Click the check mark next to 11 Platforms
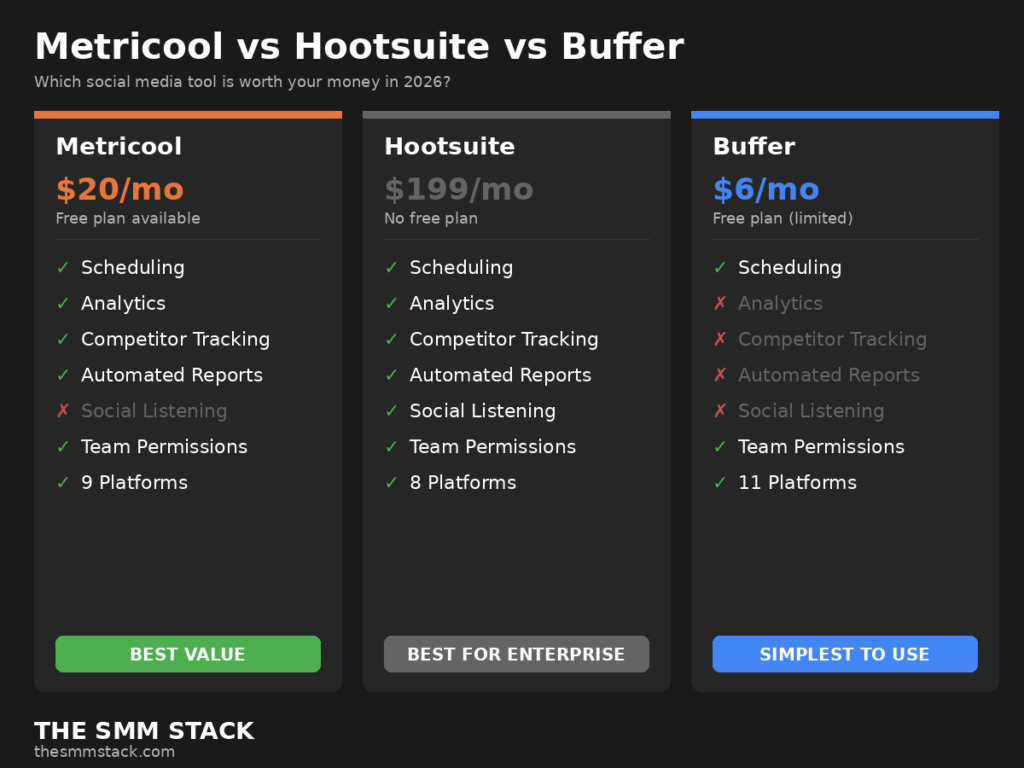Image resolution: width=1024 pixels, height=768 pixels. (x=720, y=483)
